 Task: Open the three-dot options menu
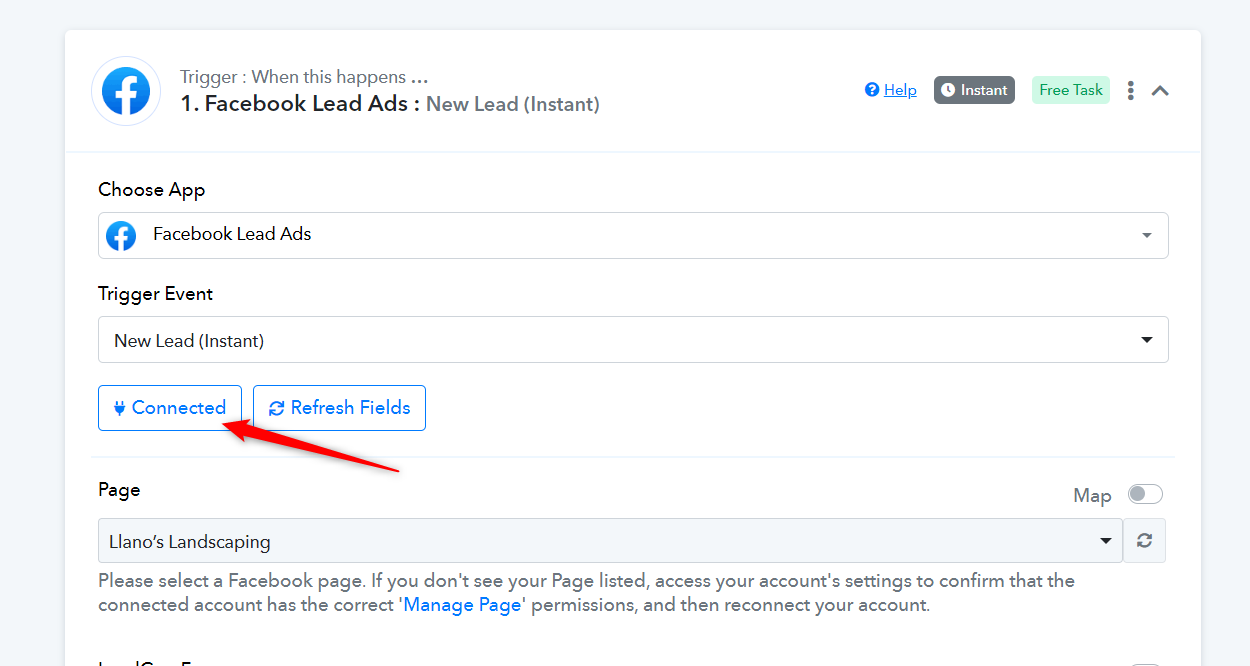pyautogui.click(x=1131, y=90)
